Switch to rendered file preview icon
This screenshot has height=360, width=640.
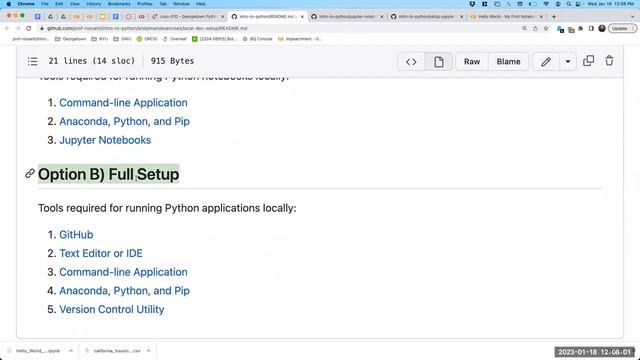(438, 62)
